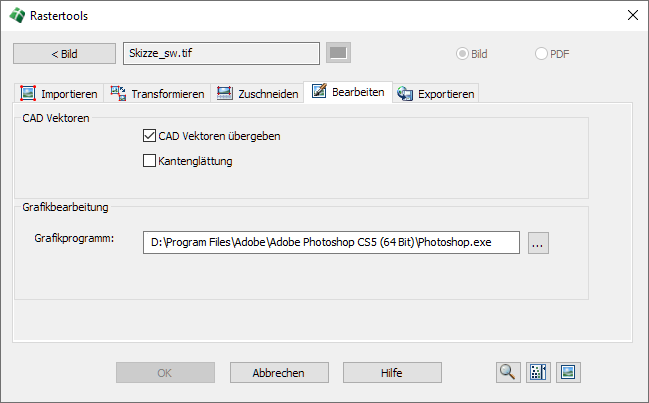Click the landscape picture preview icon
This screenshot has width=649, height=403.
[569, 373]
